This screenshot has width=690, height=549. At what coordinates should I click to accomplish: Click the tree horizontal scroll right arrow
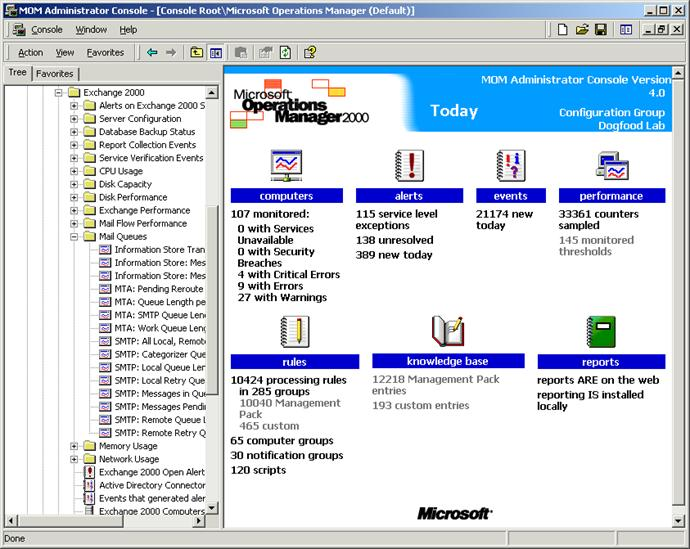click(199, 521)
